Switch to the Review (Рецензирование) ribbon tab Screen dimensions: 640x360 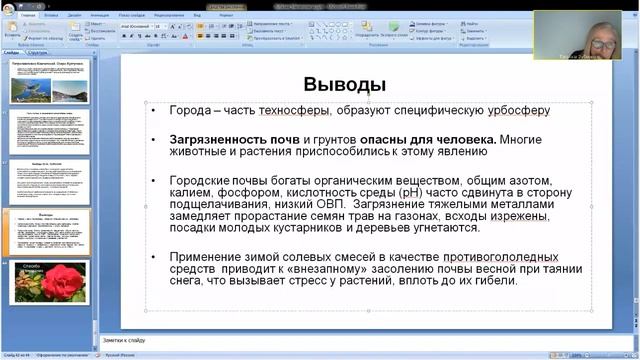click(x=169, y=15)
